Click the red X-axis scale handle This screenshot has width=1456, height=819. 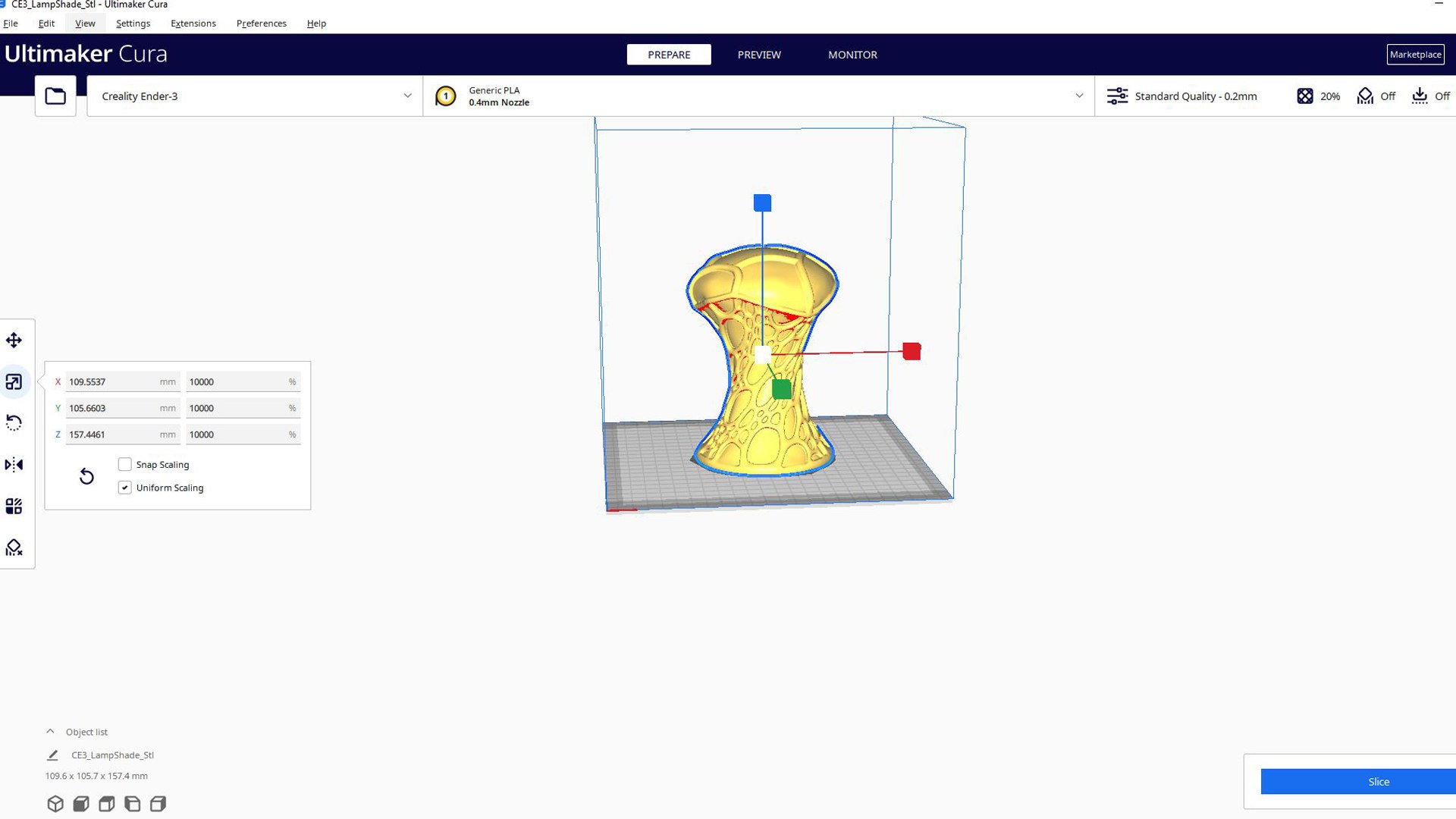click(912, 352)
